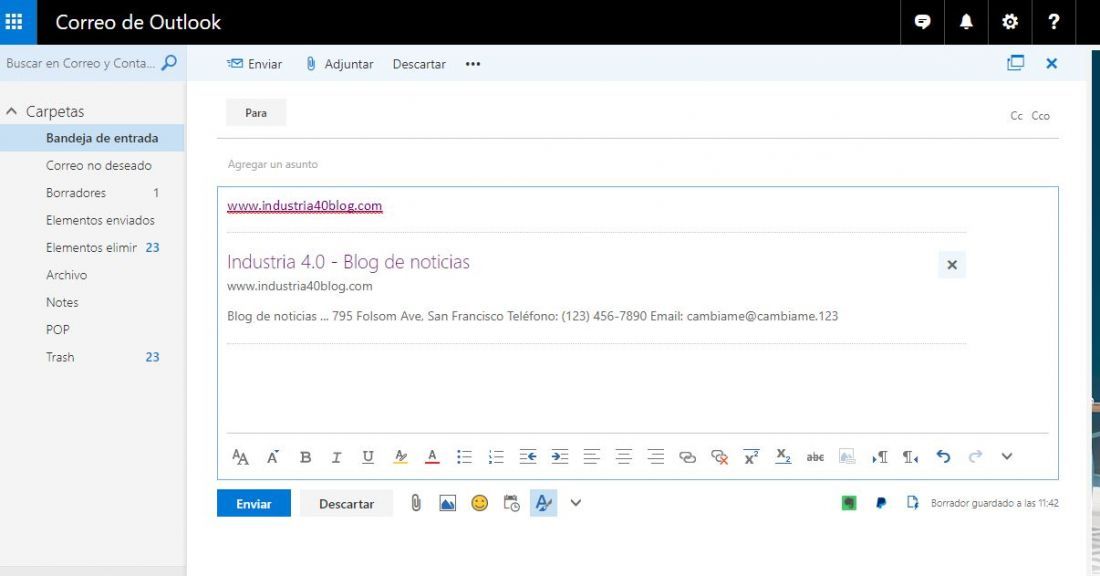
Task: Toggle italic formatting
Action: click(336, 457)
